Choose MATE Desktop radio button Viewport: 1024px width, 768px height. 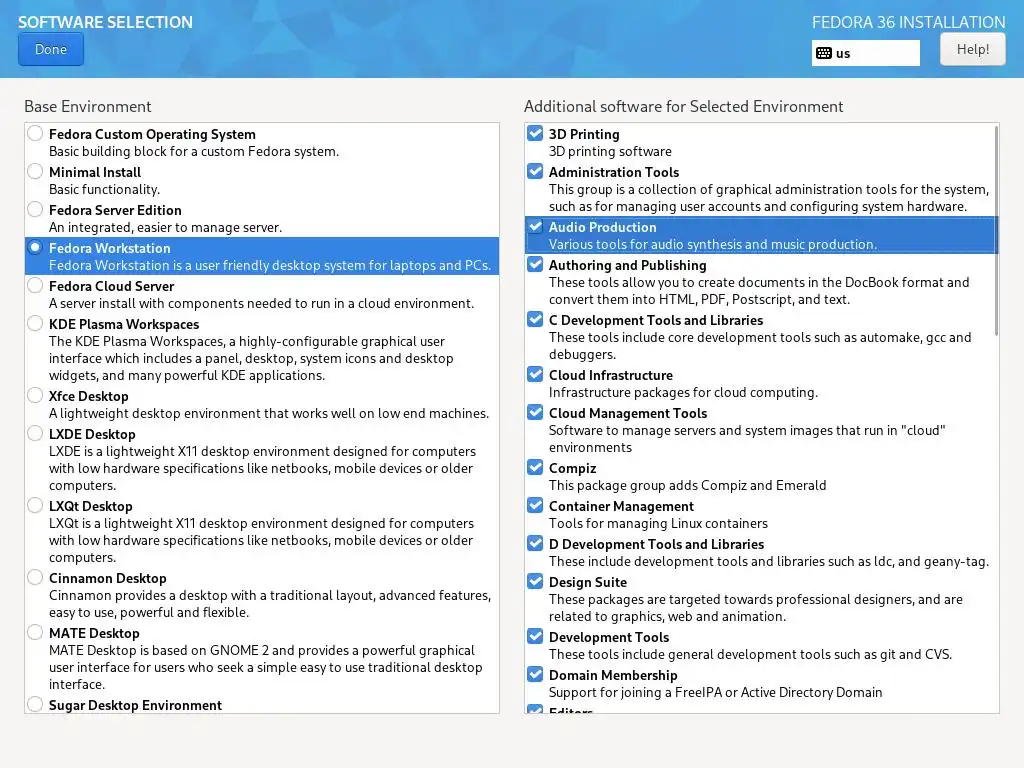pos(35,632)
